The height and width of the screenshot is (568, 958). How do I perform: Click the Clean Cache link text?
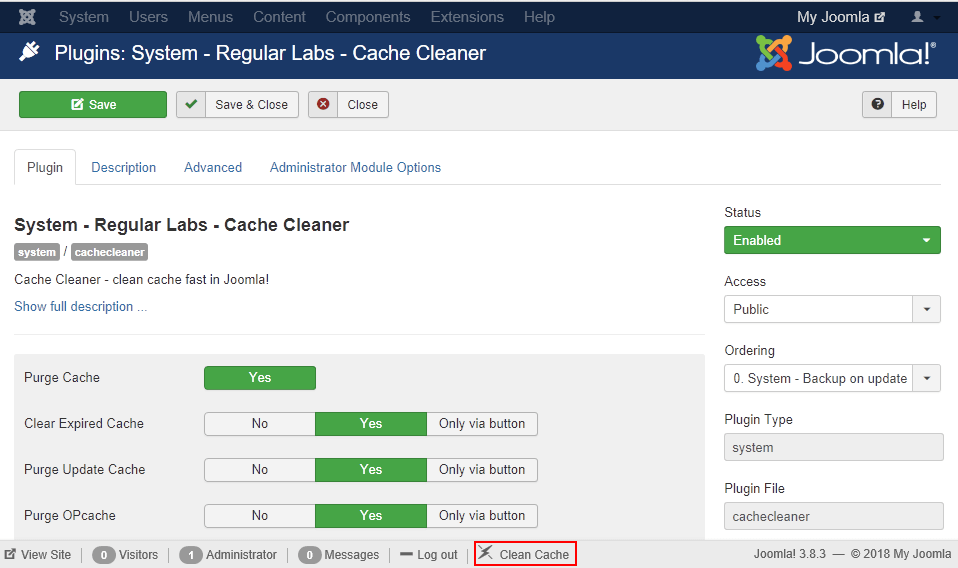(534, 555)
